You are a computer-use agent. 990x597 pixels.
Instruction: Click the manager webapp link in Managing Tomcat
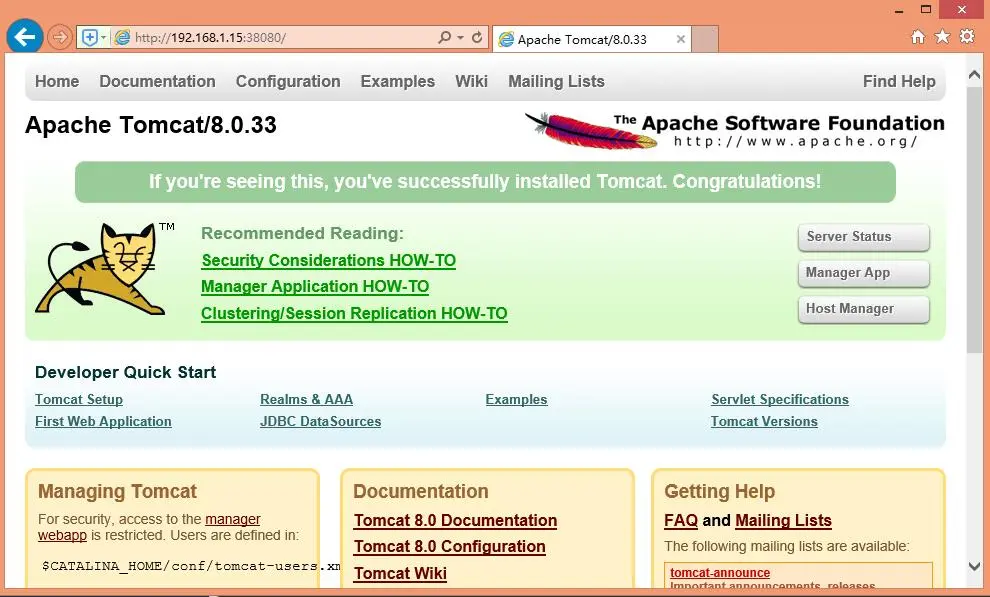[x=232, y=519]
